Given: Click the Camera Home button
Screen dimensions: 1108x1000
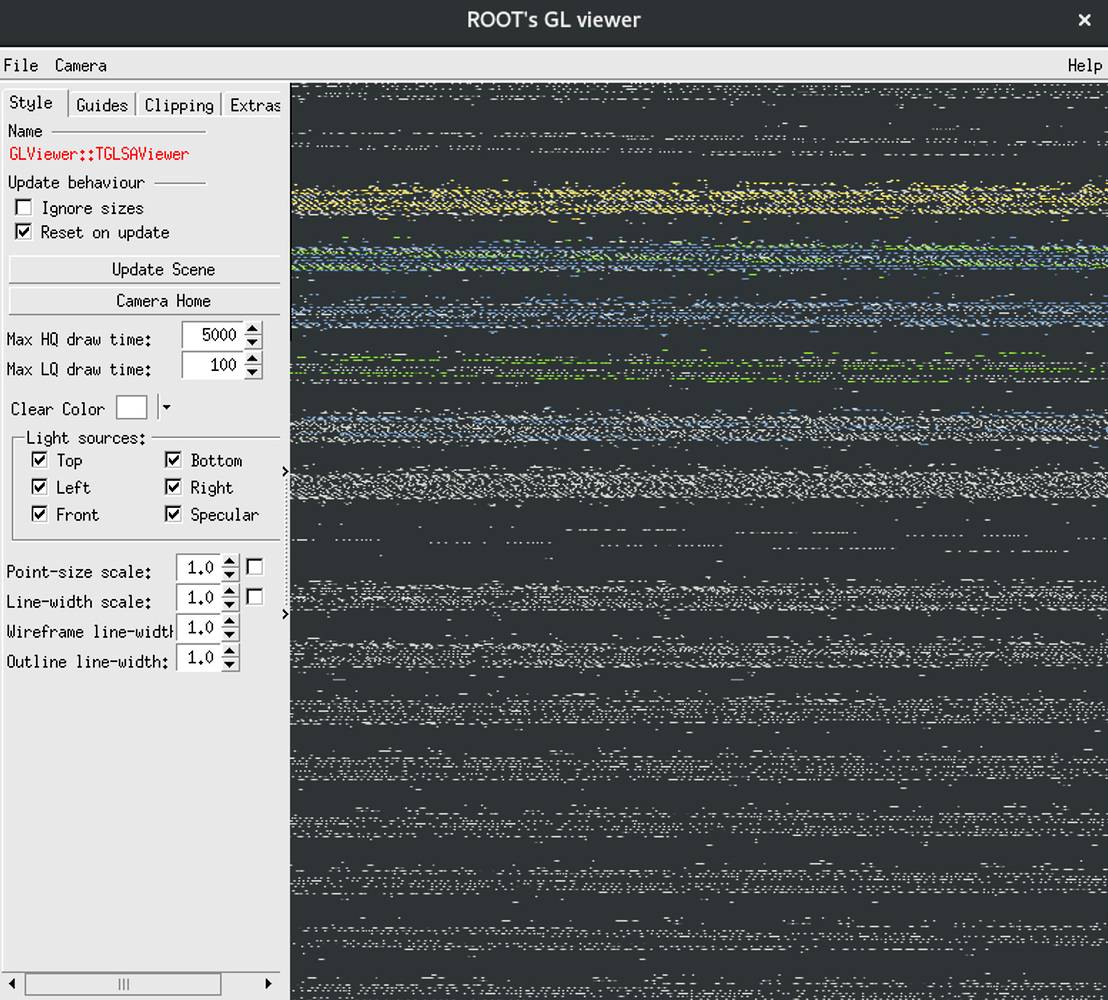Looking at the screenshot, I should click(143, 300).
